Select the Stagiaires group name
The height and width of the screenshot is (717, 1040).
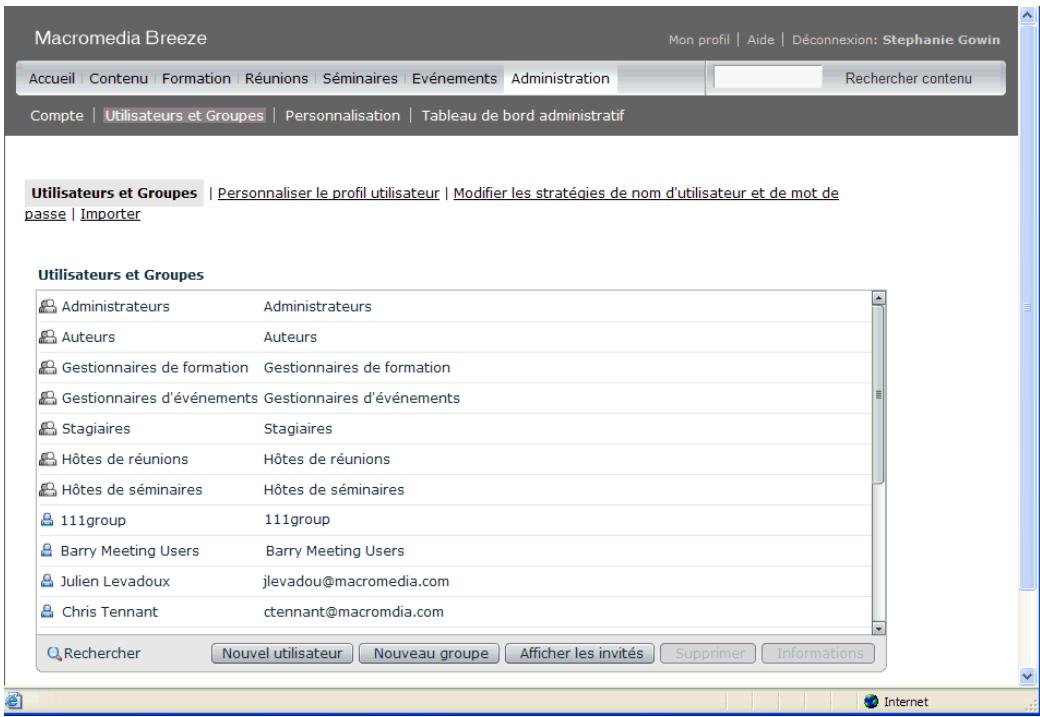[96, 428]
